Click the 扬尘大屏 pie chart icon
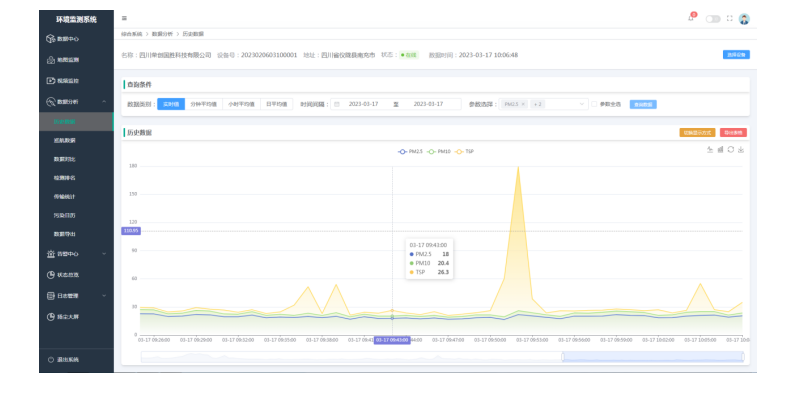The height and width of the screenshot is (394, 800). [x=51, y=316]
